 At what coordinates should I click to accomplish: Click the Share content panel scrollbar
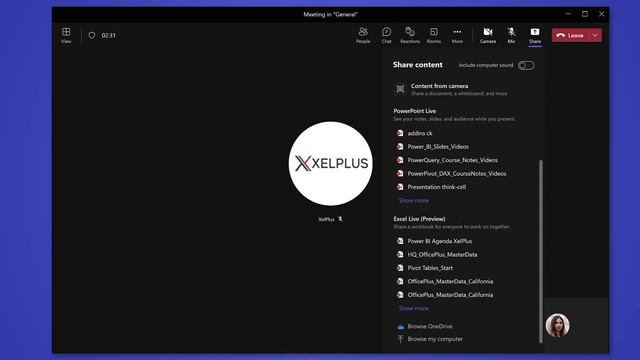pos(541,251)
